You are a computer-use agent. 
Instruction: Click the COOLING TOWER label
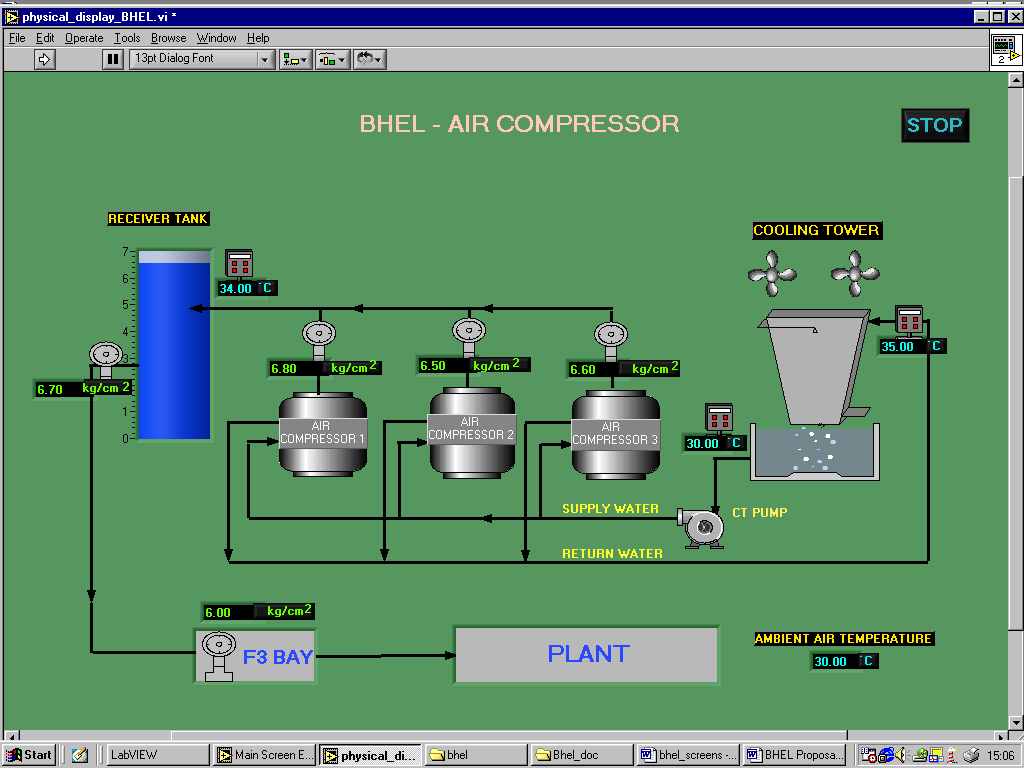816,230
